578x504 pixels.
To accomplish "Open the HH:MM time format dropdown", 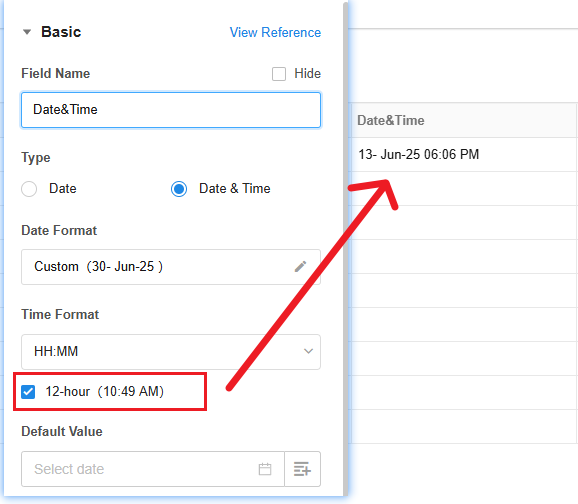I will [x=171, y=352].
